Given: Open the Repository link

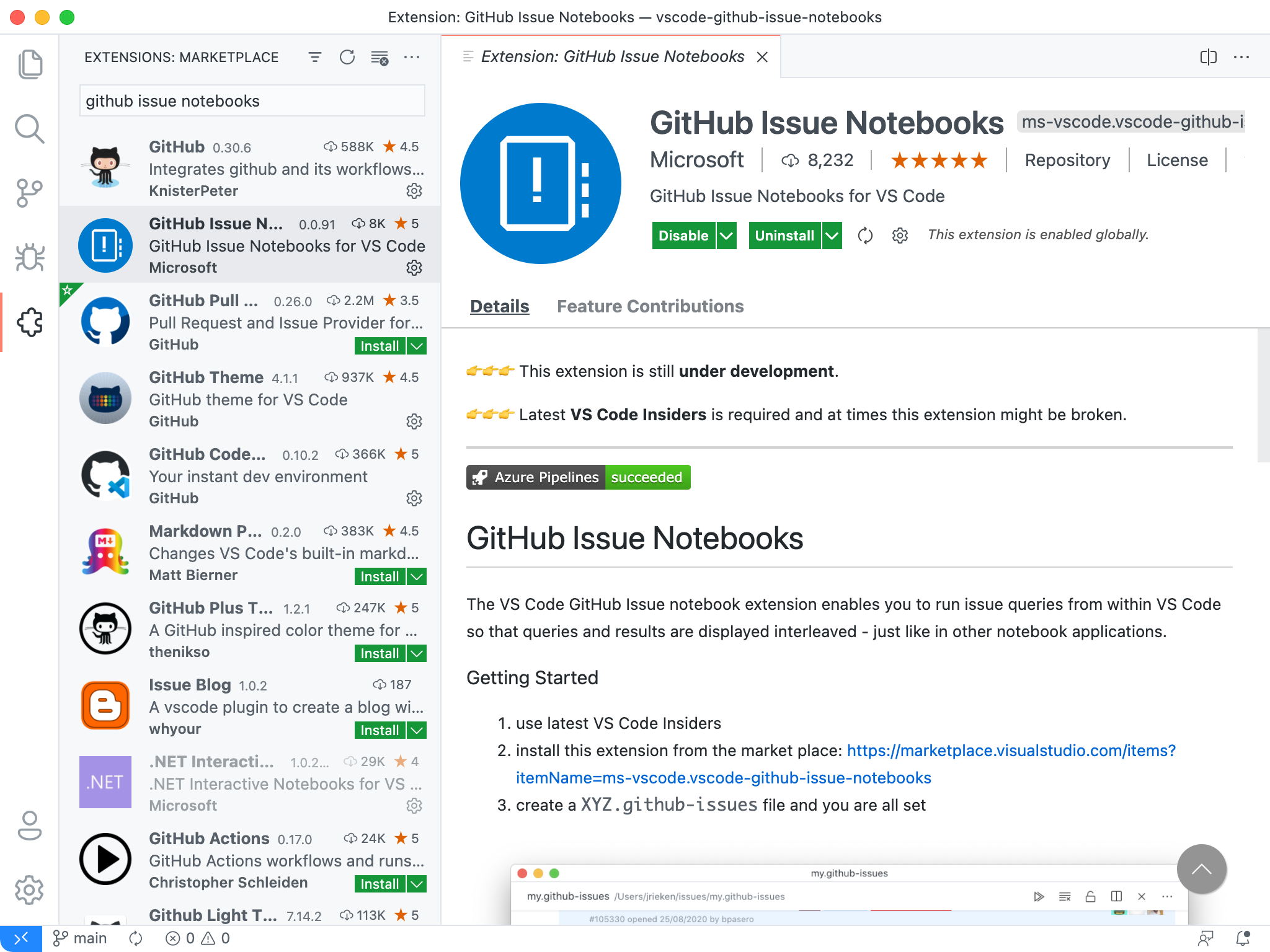Looking at the screenshot, I should tap(1067, 160).
